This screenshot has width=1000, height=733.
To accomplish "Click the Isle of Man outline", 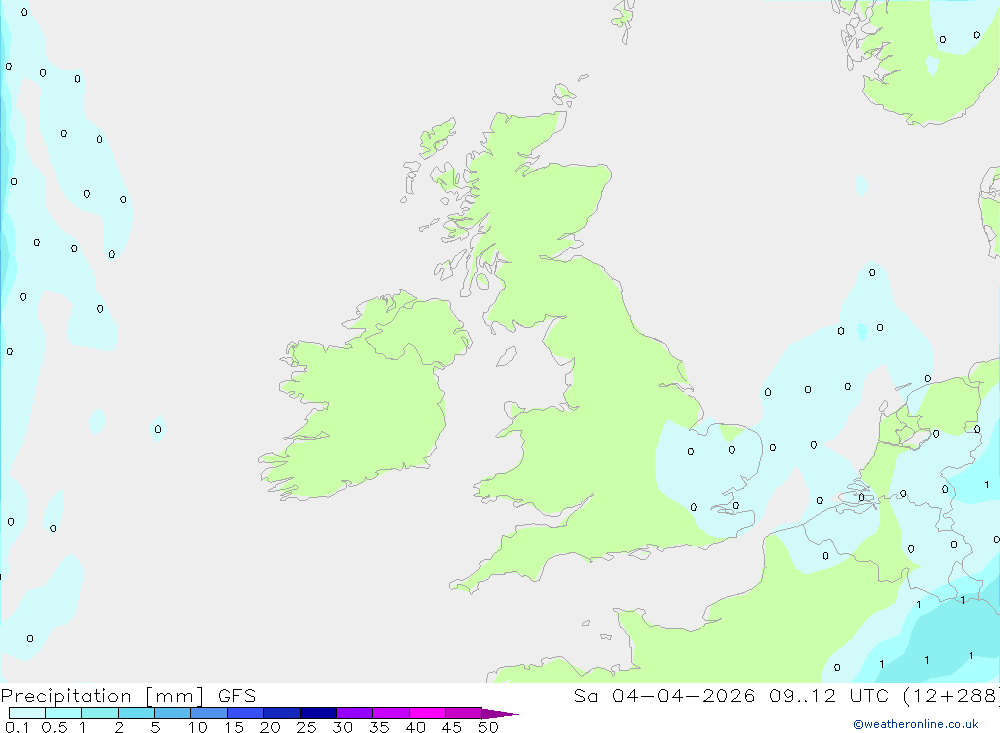I will (506, 356).
